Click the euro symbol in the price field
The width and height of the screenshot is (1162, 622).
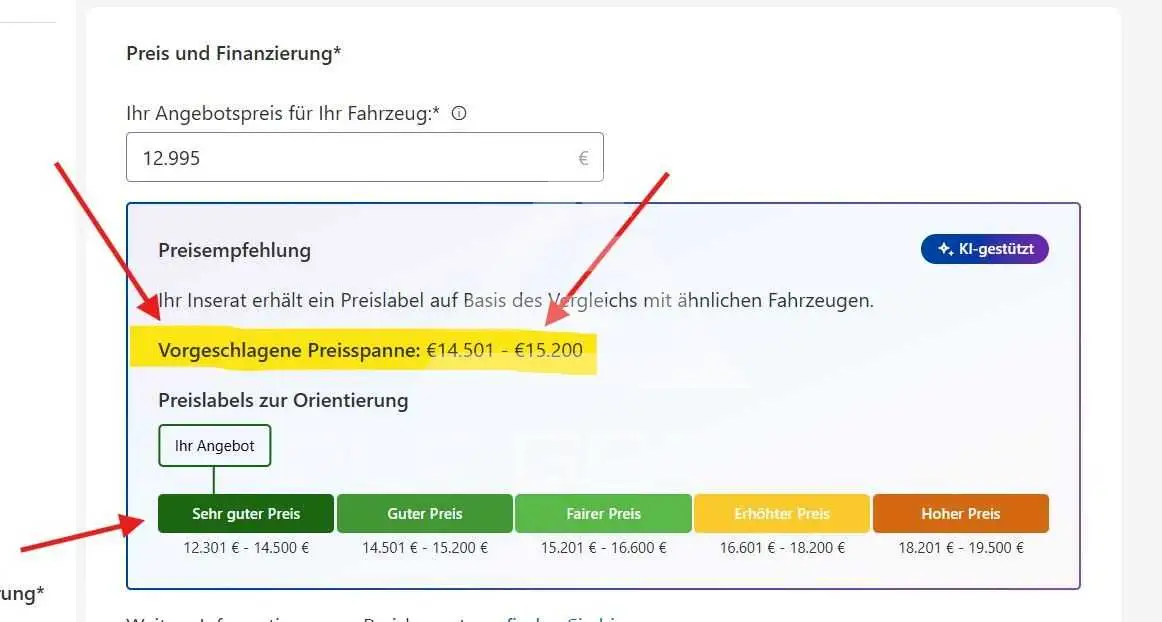click(583, 158)
